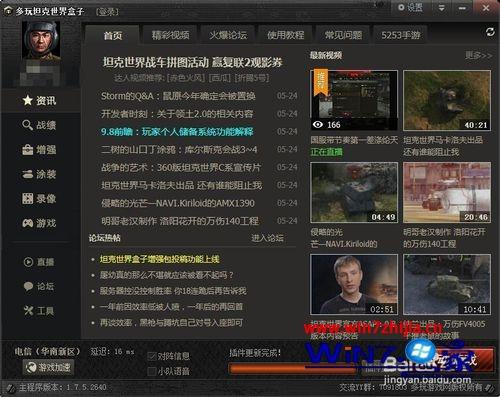
Task: Refresh the page with the reload icon
Action: [490, 32]
